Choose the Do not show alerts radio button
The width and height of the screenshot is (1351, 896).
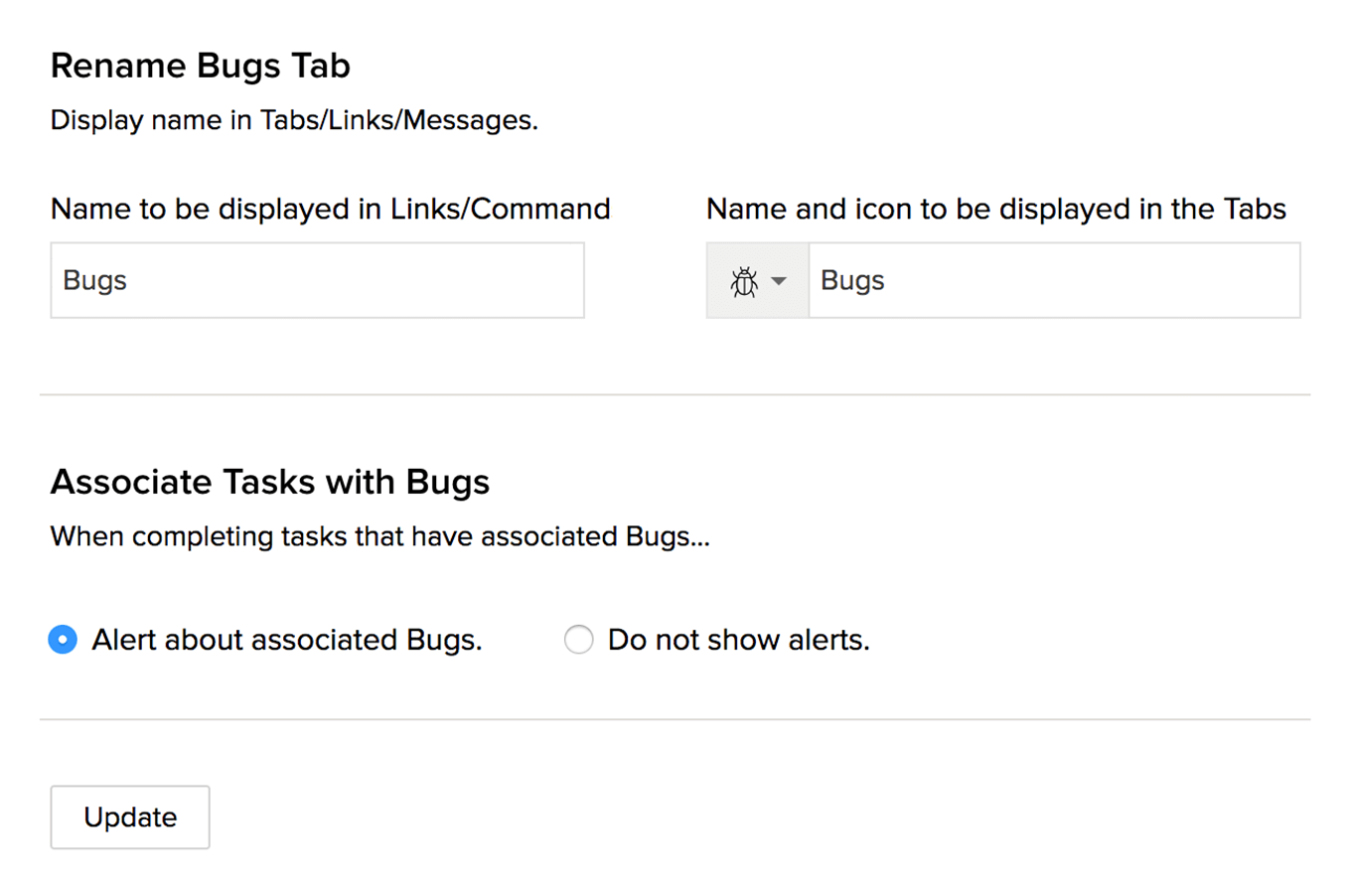(x=579, y=640)
